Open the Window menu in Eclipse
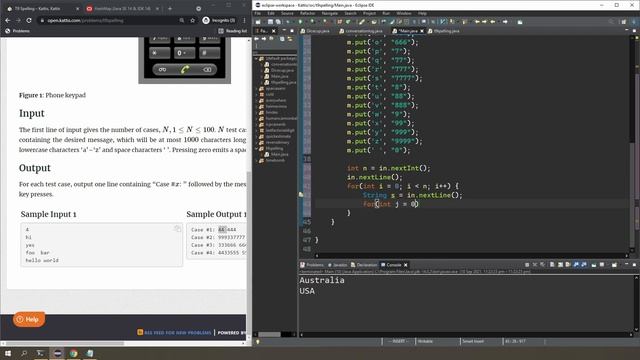640x360 pixels. click(x=404, y=13)
